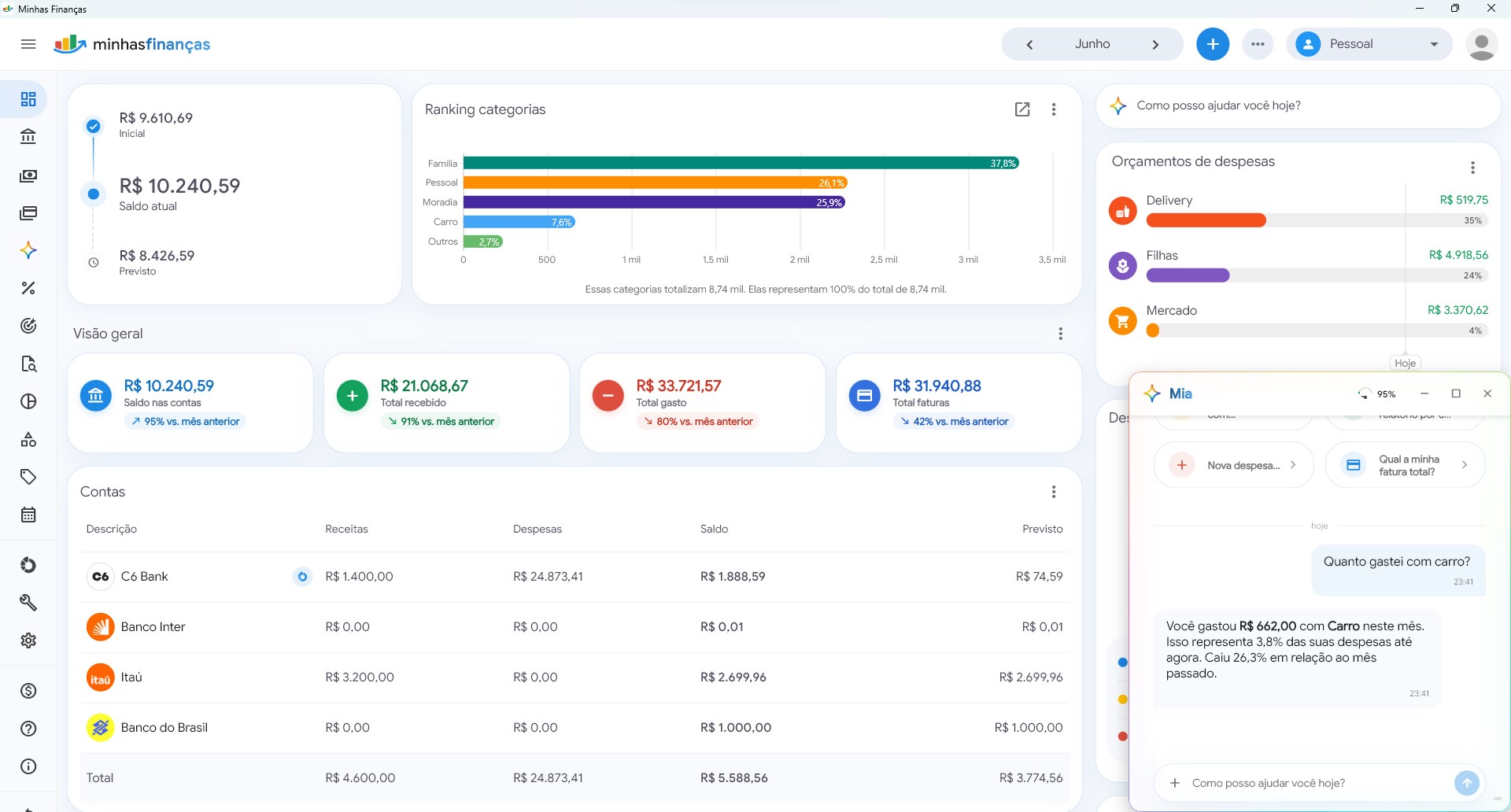Send message in Mia chat
Screen dimensions: 1511x812
1467,783
